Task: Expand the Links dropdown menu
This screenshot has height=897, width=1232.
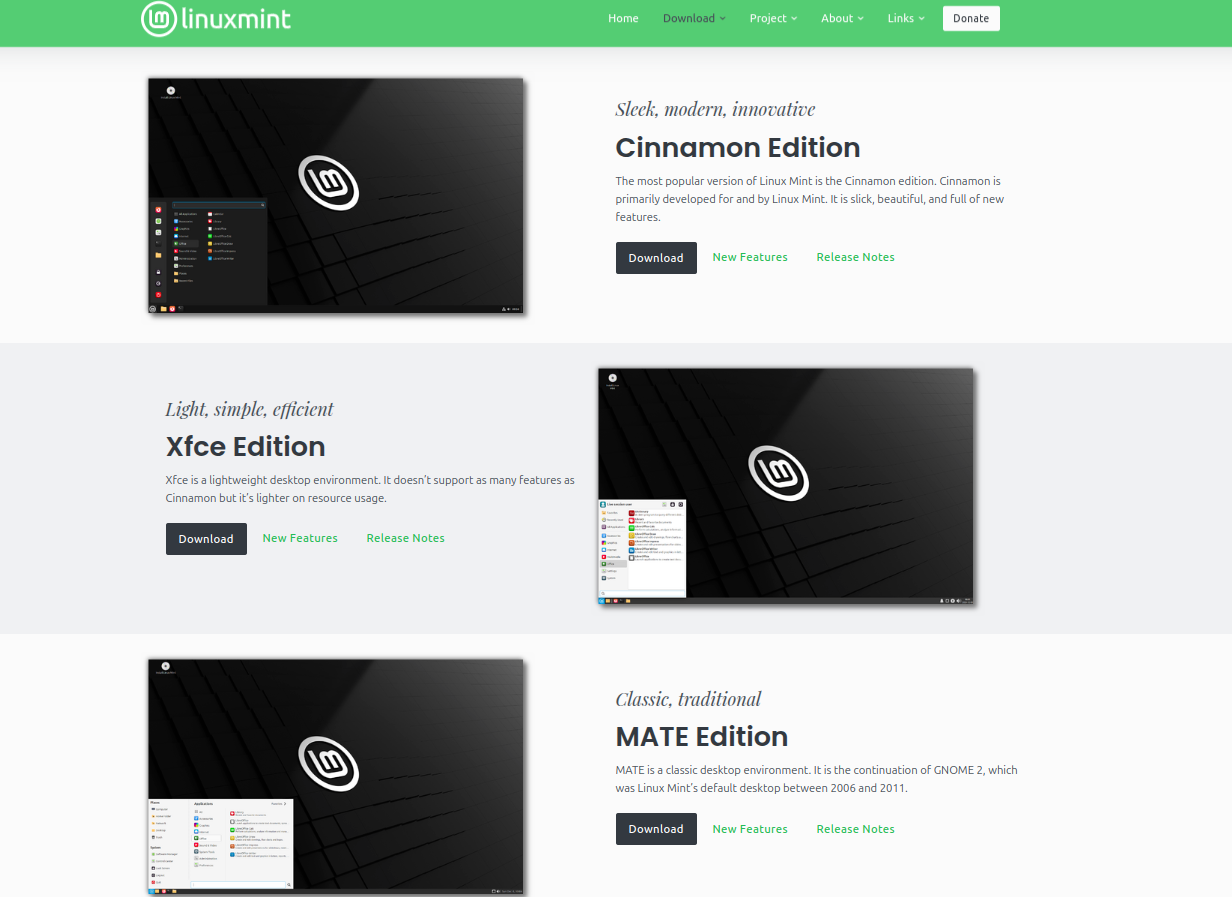Action: coord(906,18)
